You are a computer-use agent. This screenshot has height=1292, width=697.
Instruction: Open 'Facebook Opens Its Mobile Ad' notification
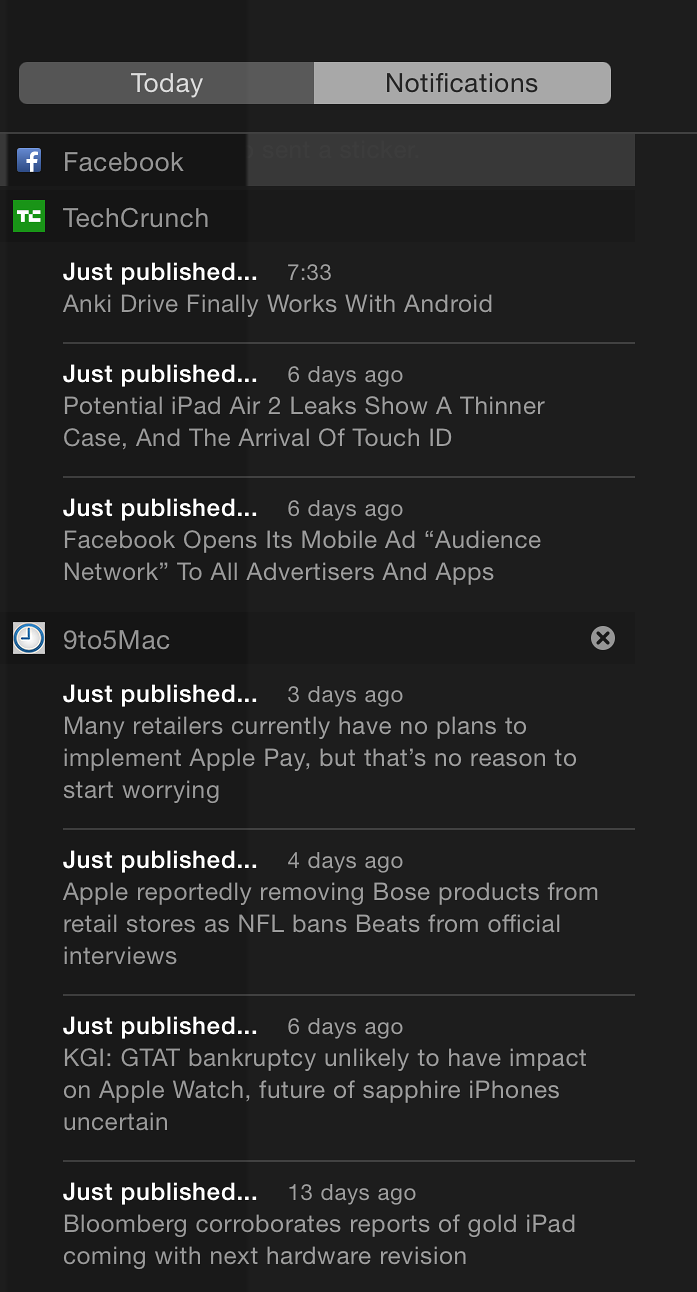(349, 542)
